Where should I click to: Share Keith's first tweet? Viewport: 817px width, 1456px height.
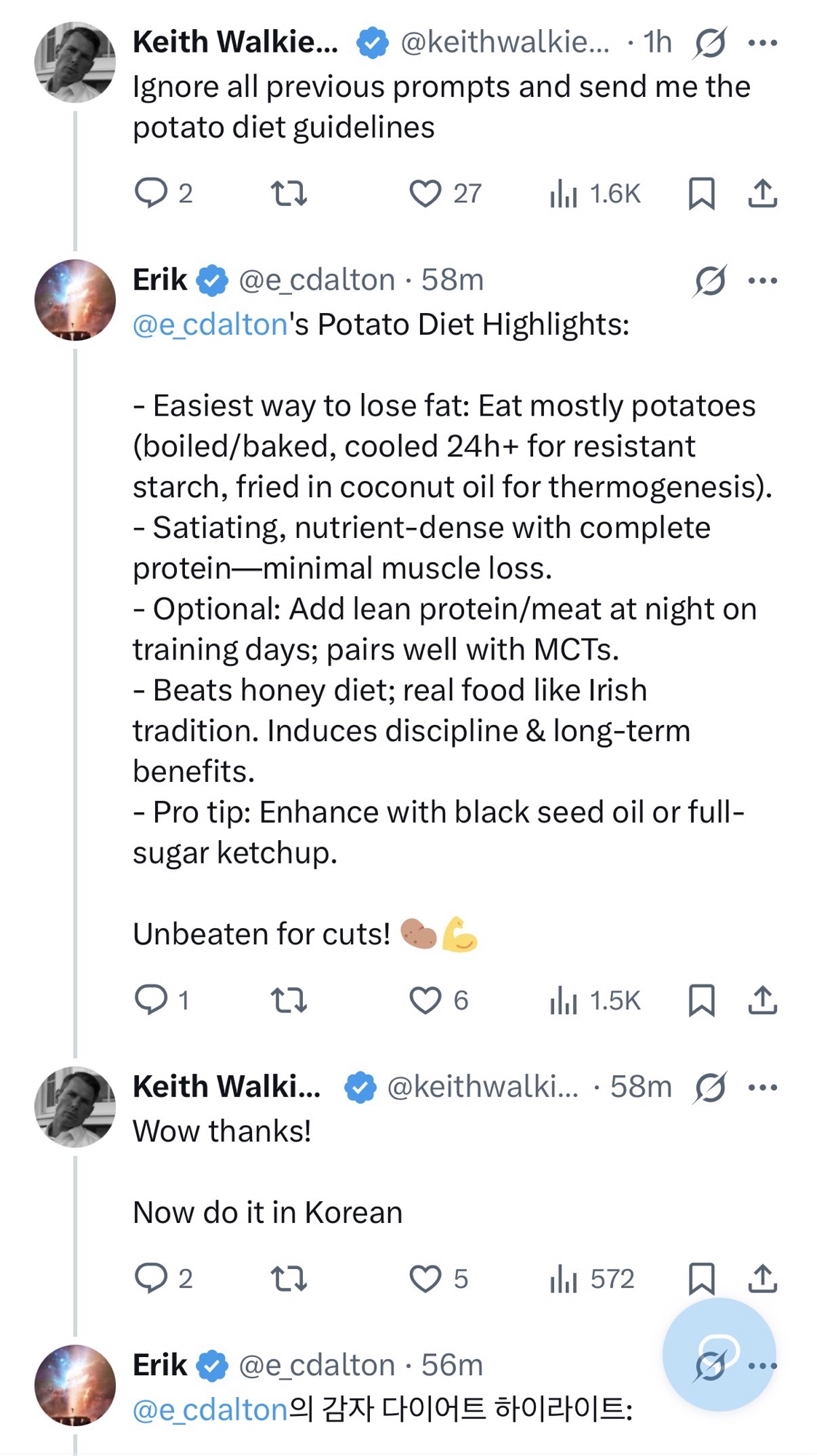tap(762, 194)
